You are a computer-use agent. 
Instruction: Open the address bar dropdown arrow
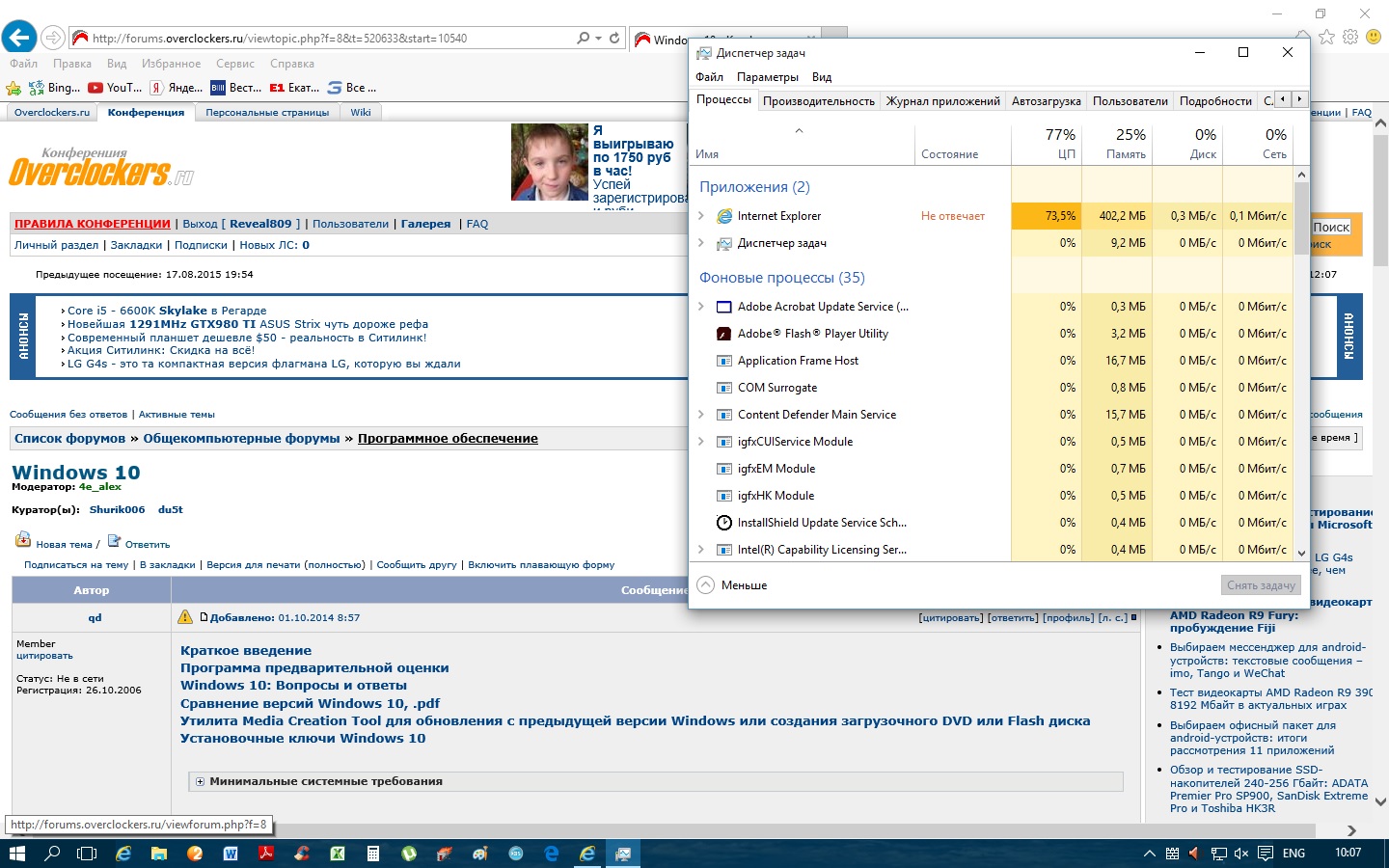[x=599, y=39]
